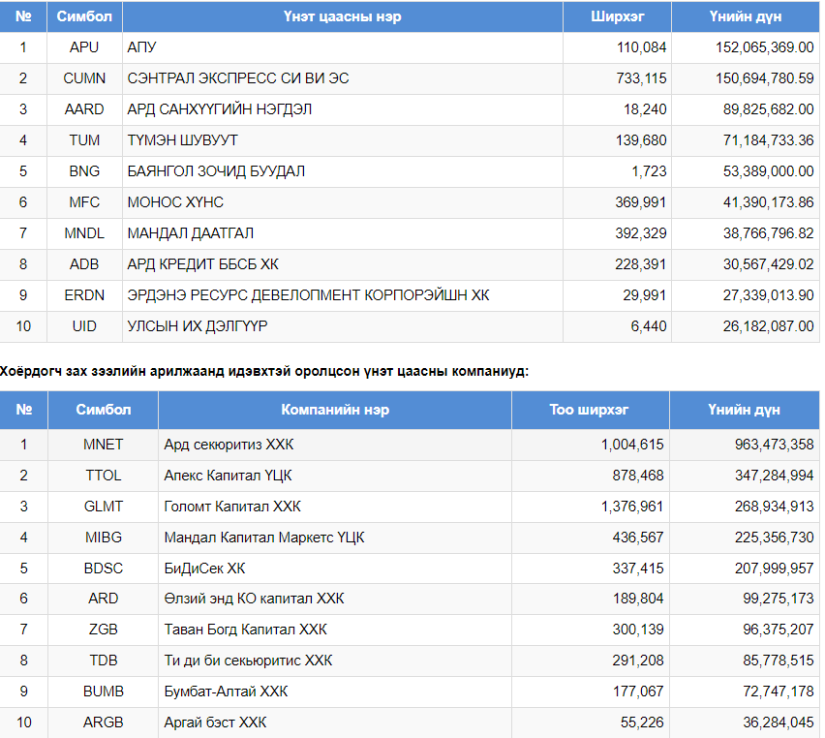This screenshot has width=825, height=738.
Task: Click Таван Богд Капитал ХХК name
Action: (245, 630)
